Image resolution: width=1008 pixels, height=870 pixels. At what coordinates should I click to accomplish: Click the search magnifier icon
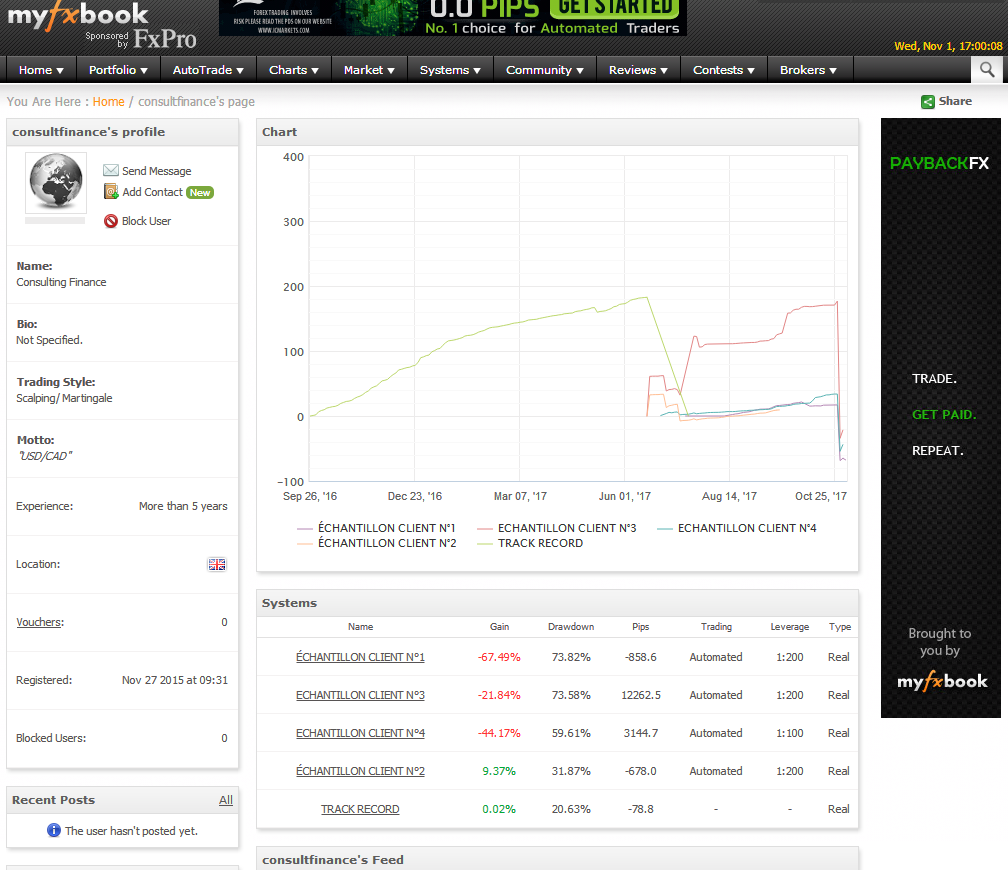(987, 69)
